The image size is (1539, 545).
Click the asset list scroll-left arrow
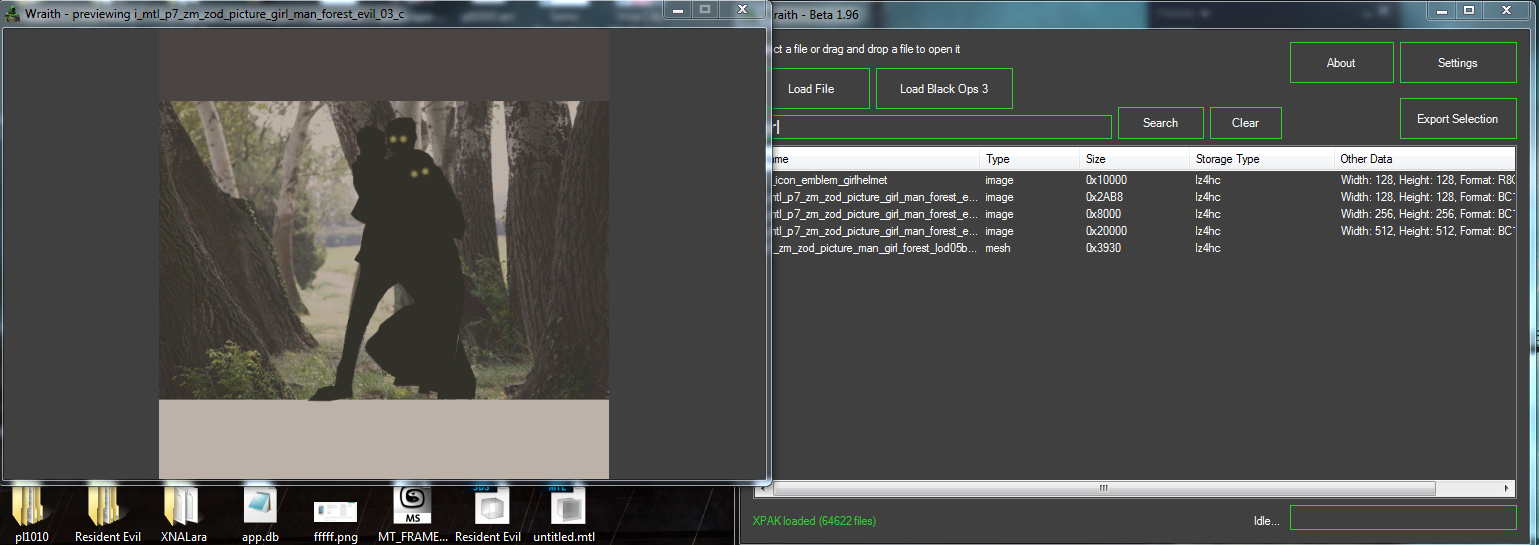(765, 488)
